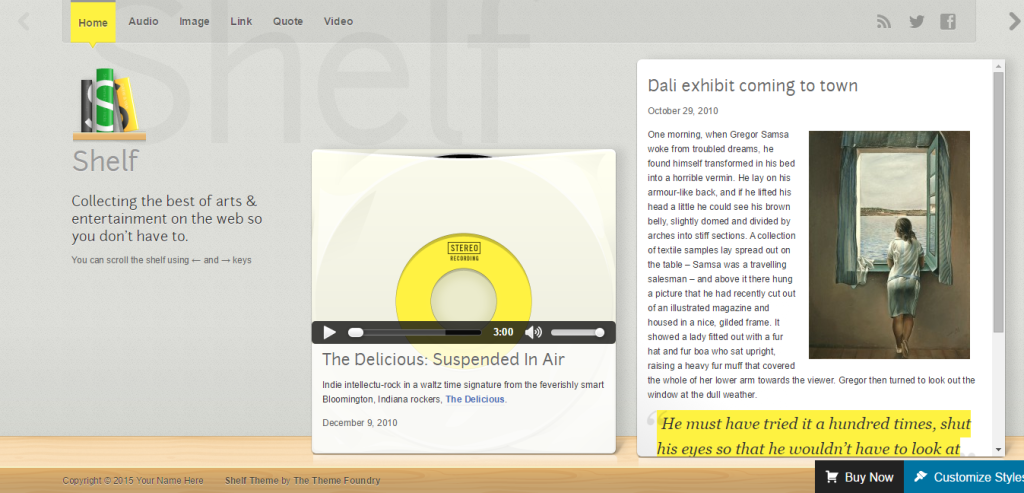Click the left shelf scroll arrow
This screenshot has width=1024, height=493.
click(x=24, y=22)
